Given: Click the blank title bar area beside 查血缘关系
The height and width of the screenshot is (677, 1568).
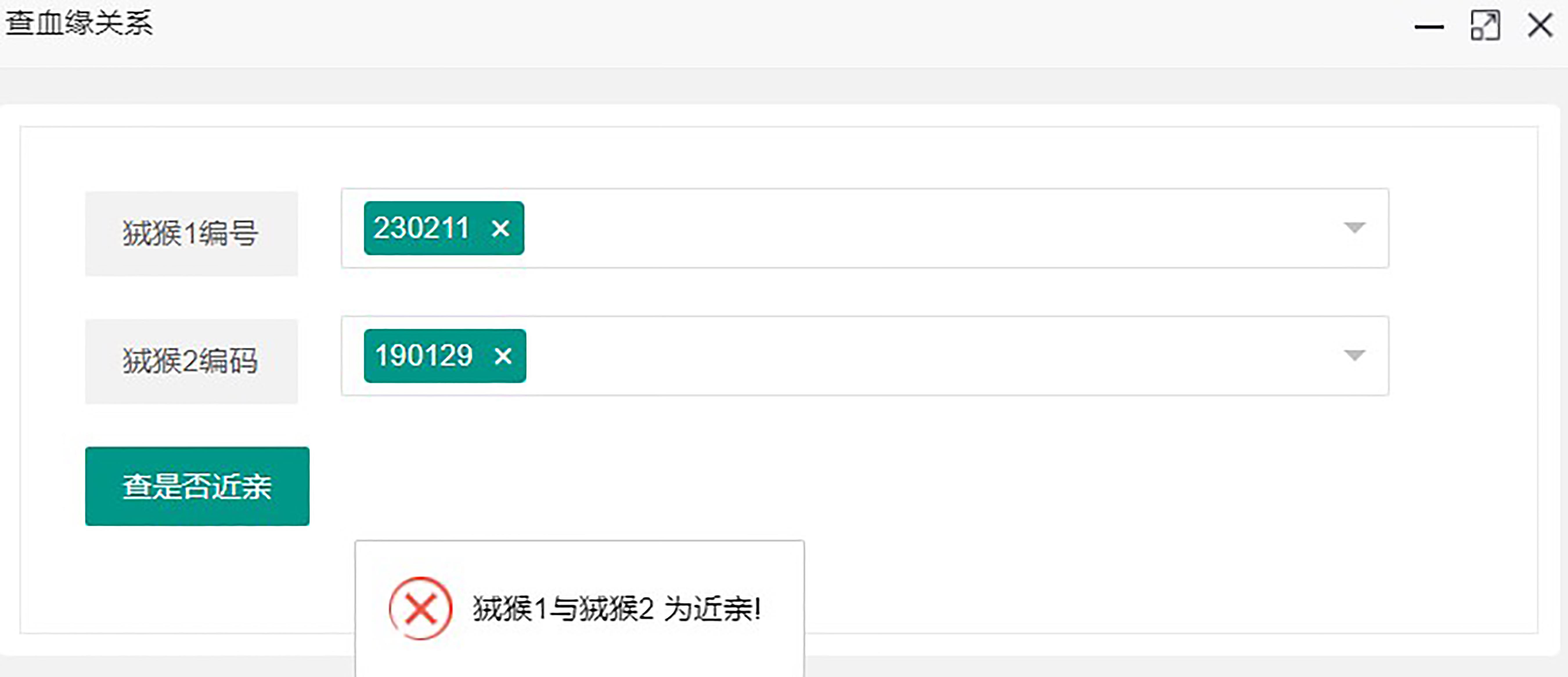Looking at the screenshot, I should click(x=730, y=27).
